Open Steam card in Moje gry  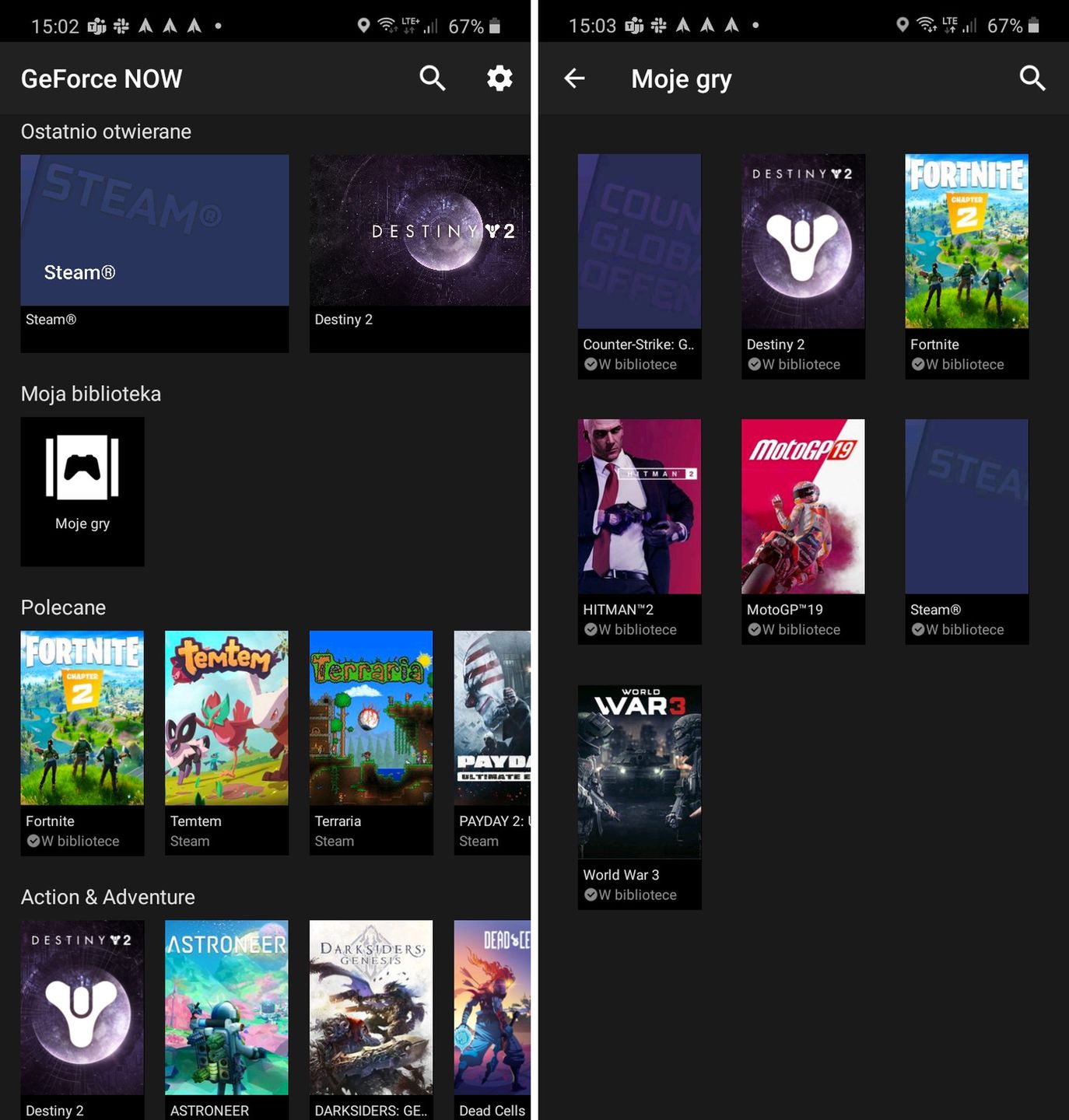coord(967,532)
